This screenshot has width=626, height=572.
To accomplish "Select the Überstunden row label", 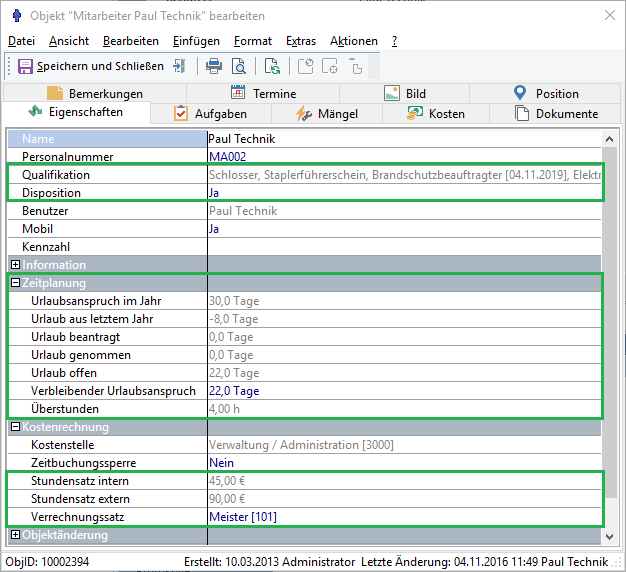I will tap(65, 409).
